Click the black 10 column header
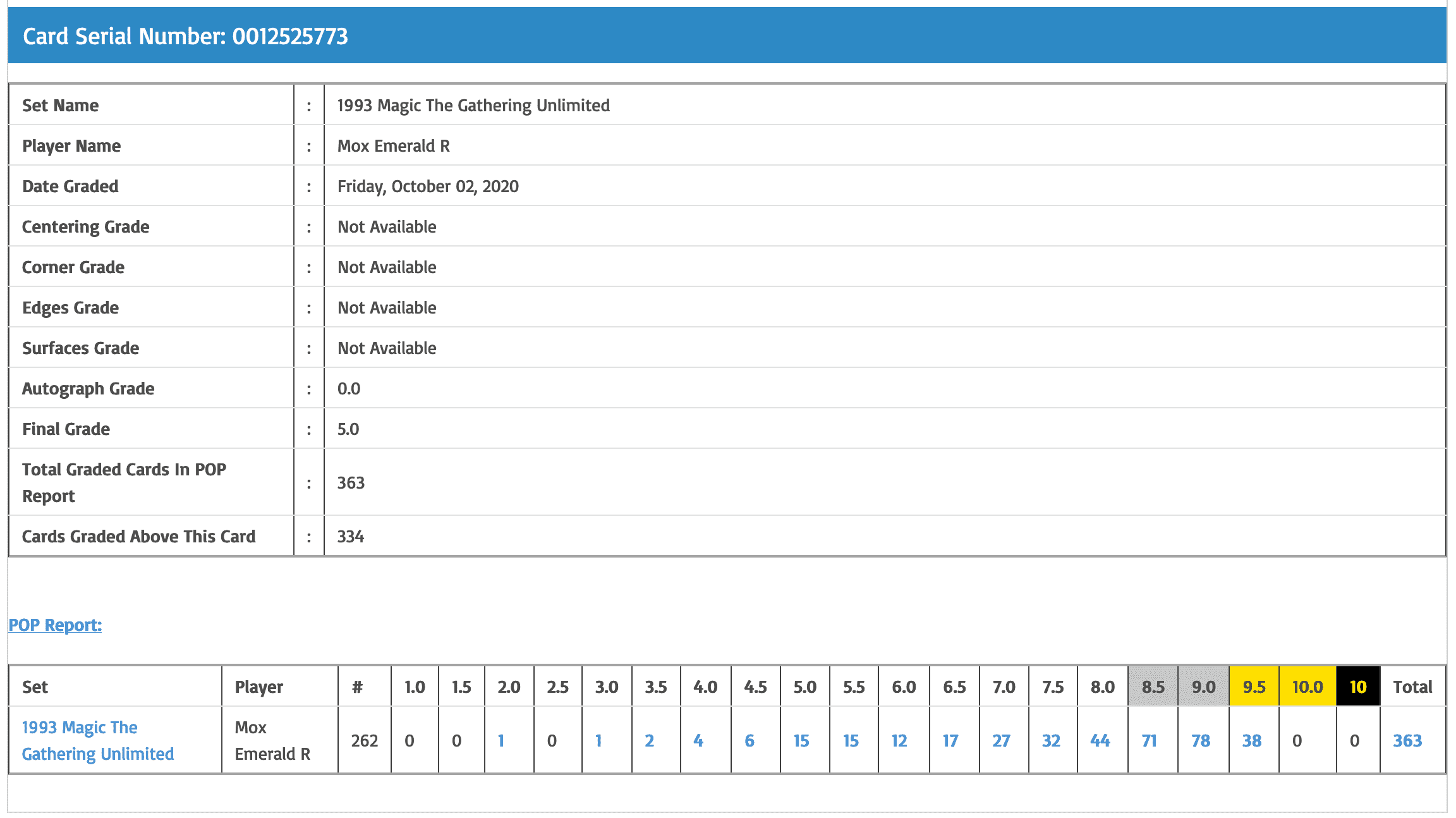The height and width of the screenshot is (818, 1456). pos(1358,687)
